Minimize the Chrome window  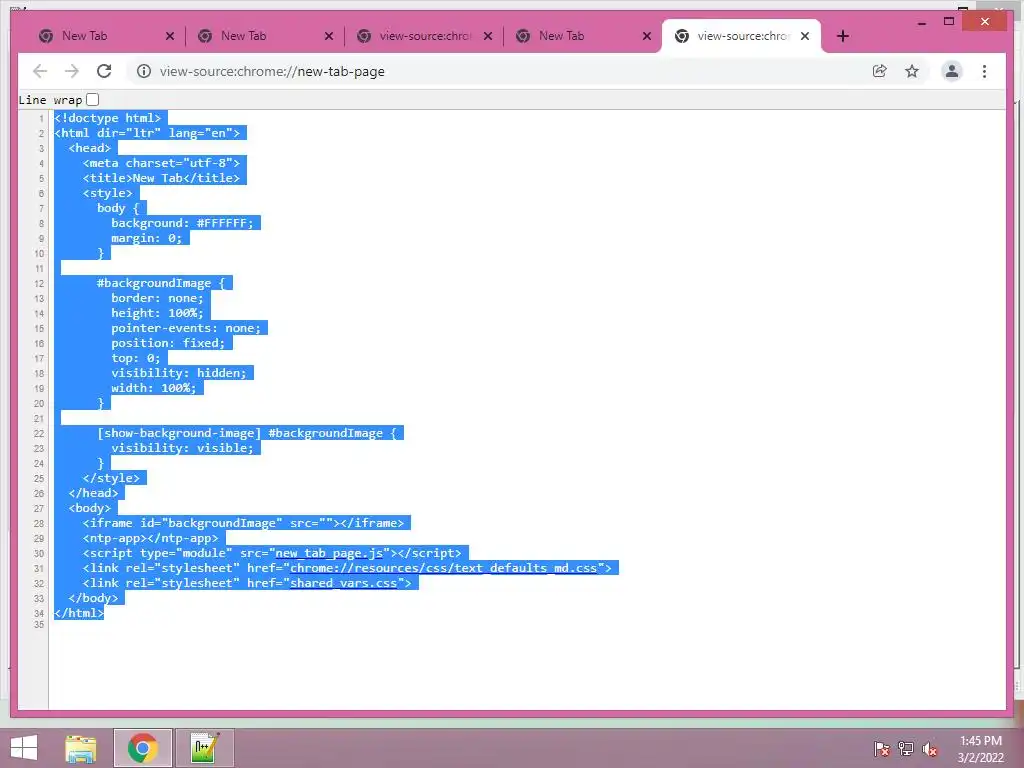click(921, 22)
